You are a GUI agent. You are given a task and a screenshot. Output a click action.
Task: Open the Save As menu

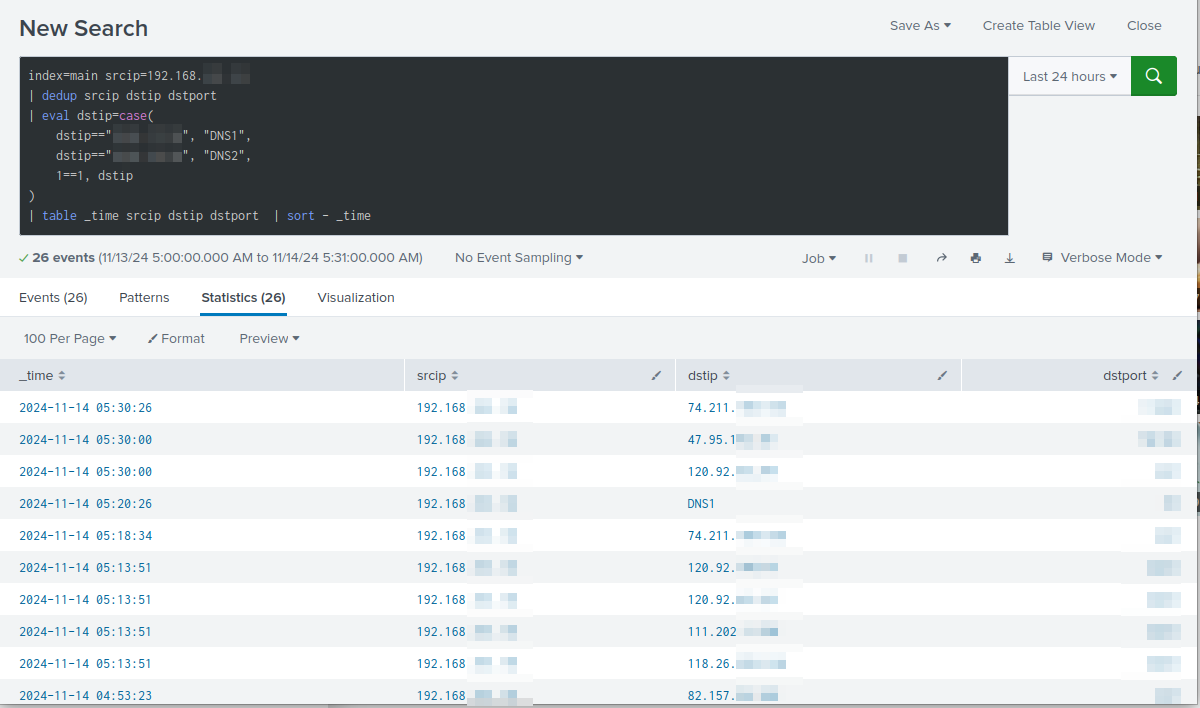(x=920, y=26)
